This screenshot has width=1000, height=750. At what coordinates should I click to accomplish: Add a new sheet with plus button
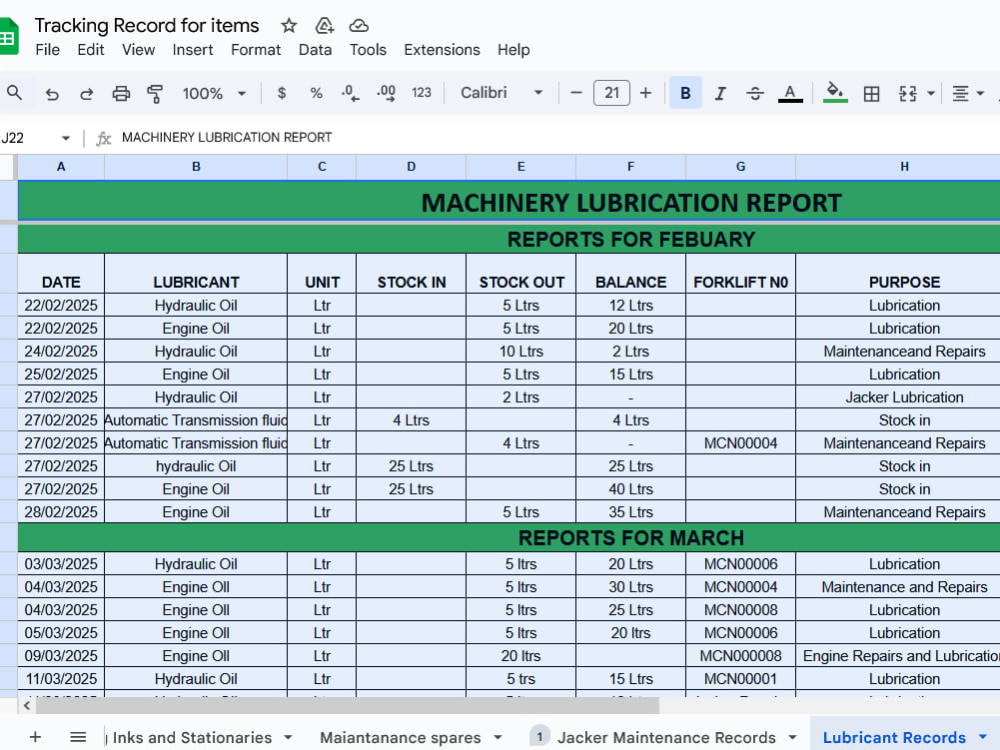tap(36, 737)
